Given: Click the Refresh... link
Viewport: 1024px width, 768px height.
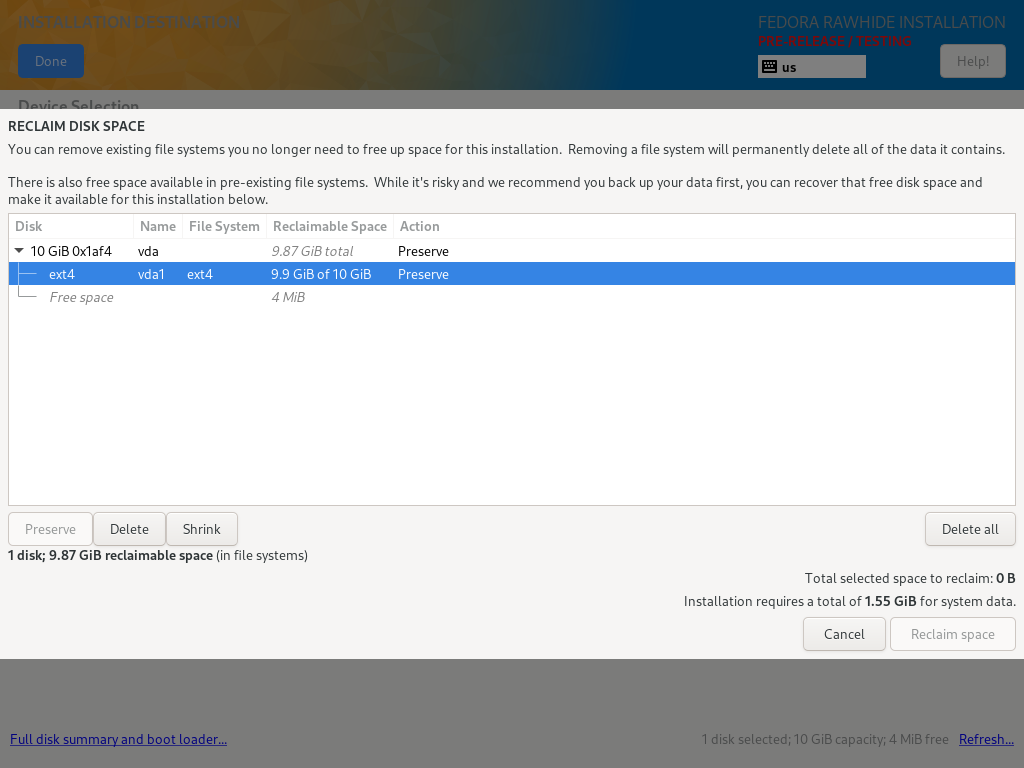Looking at the screenshot, I should tap(986, 739).
